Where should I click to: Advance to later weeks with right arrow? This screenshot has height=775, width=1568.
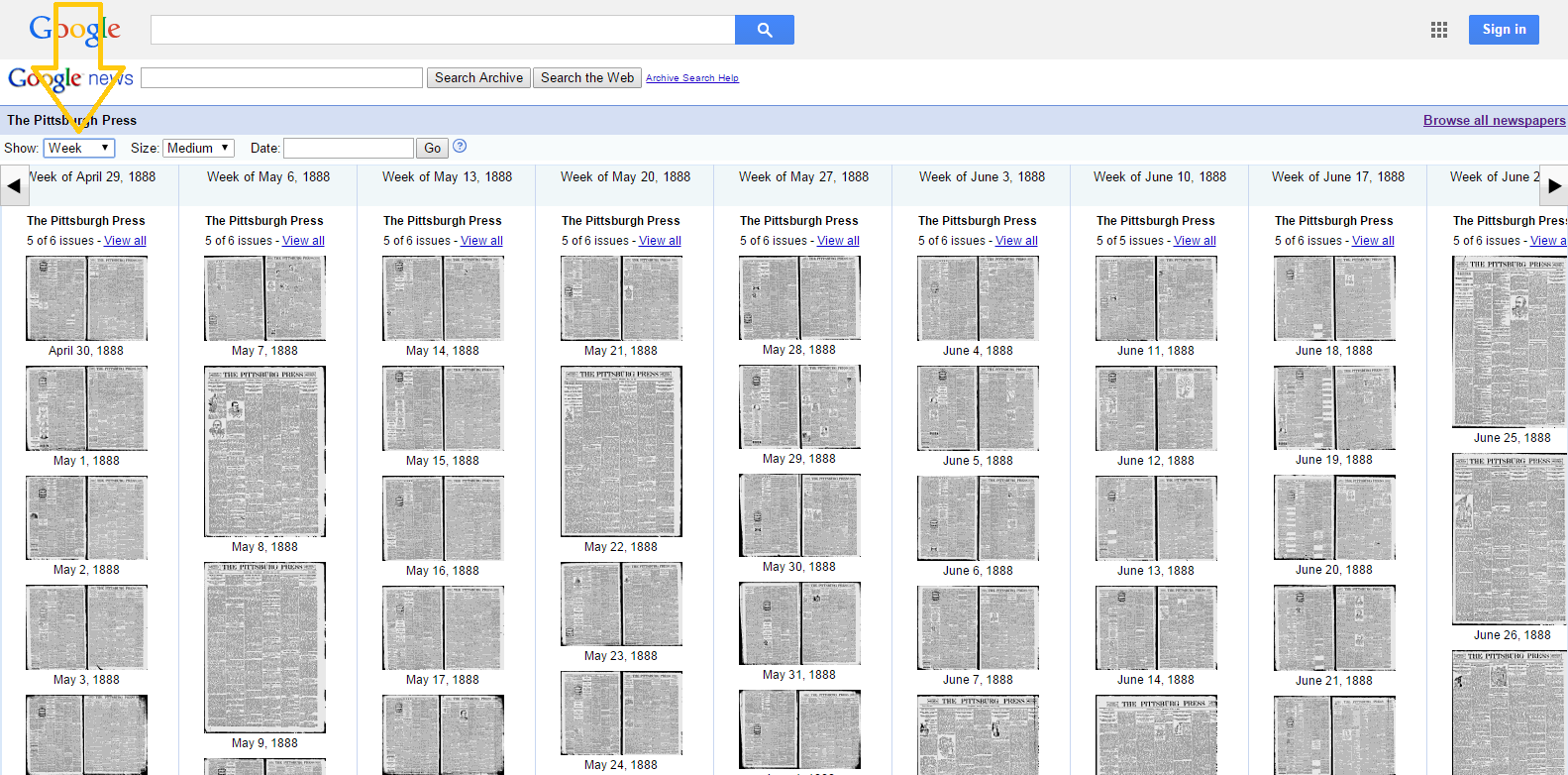click(1554, 185)
